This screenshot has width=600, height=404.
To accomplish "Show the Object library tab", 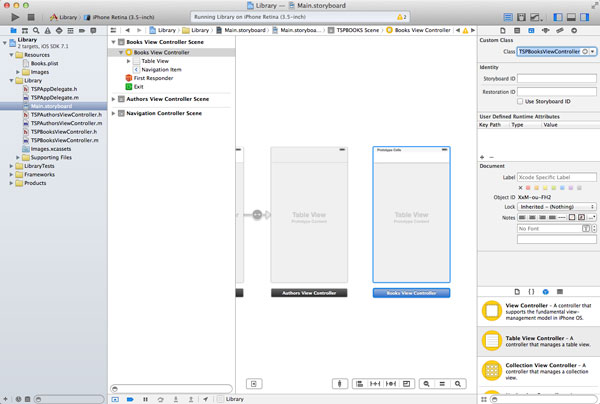I will [546, 292].
